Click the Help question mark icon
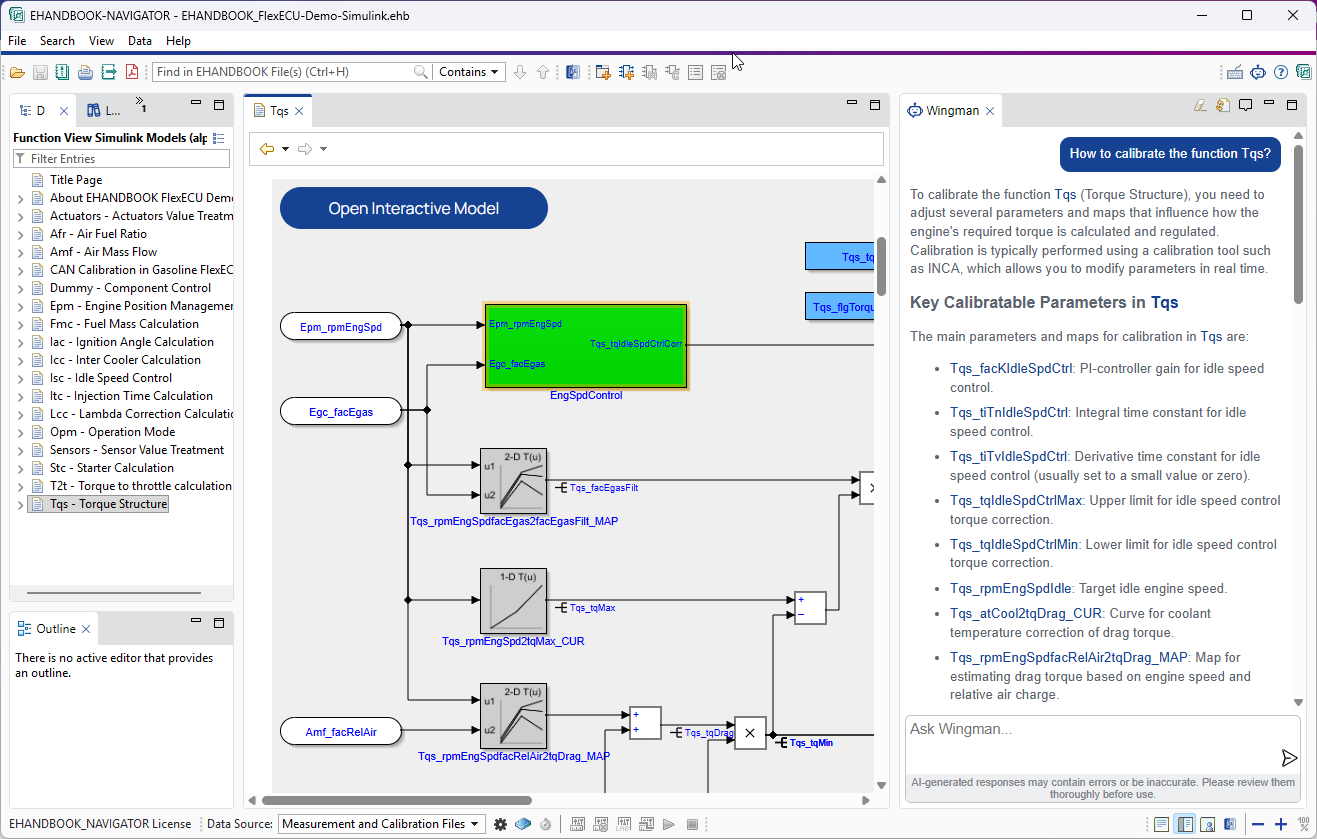 (x=1281, y=73)
